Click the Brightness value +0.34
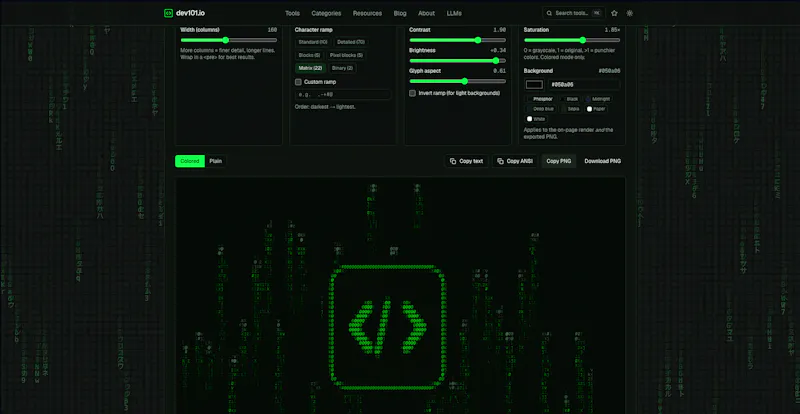This screenshot has height=414, width=800. pos(498,51)
